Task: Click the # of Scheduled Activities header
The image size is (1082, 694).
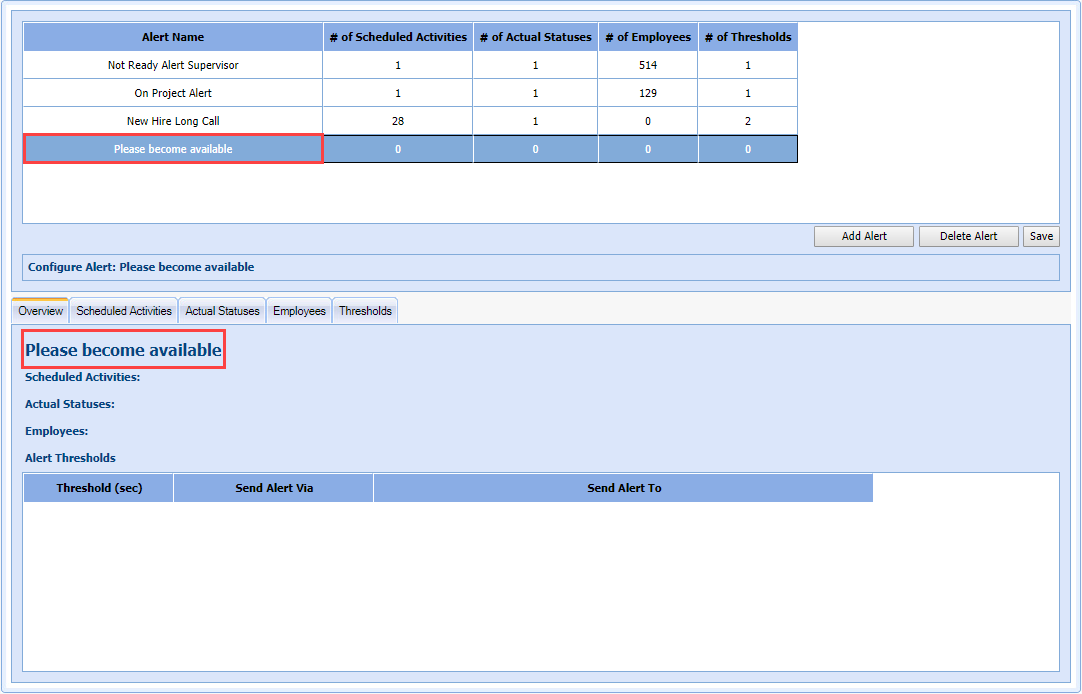Action: pos(398,37)
